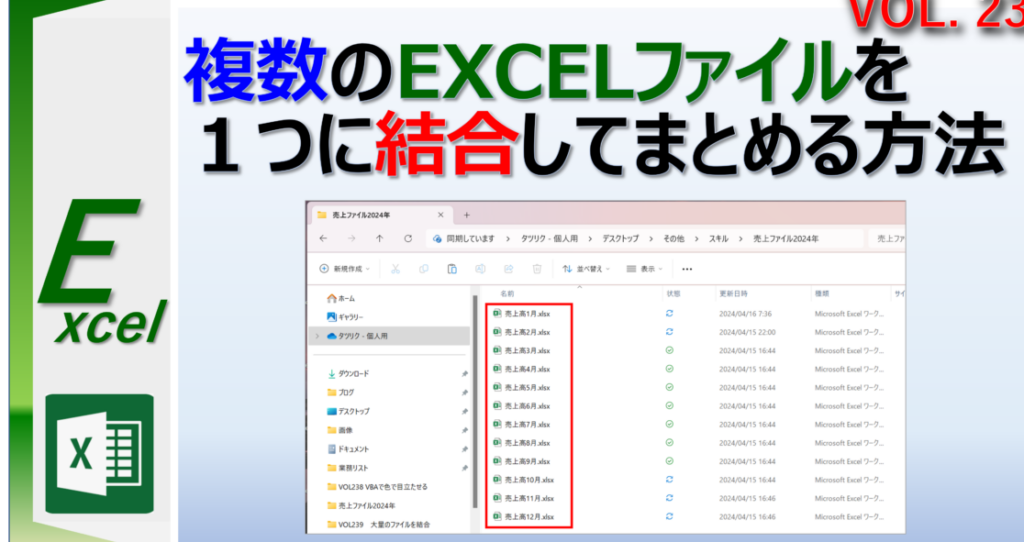This screenshot has width=1024, height=542.
Task: Click the Copy icon in toolbar
Action: tap(424, 269)
